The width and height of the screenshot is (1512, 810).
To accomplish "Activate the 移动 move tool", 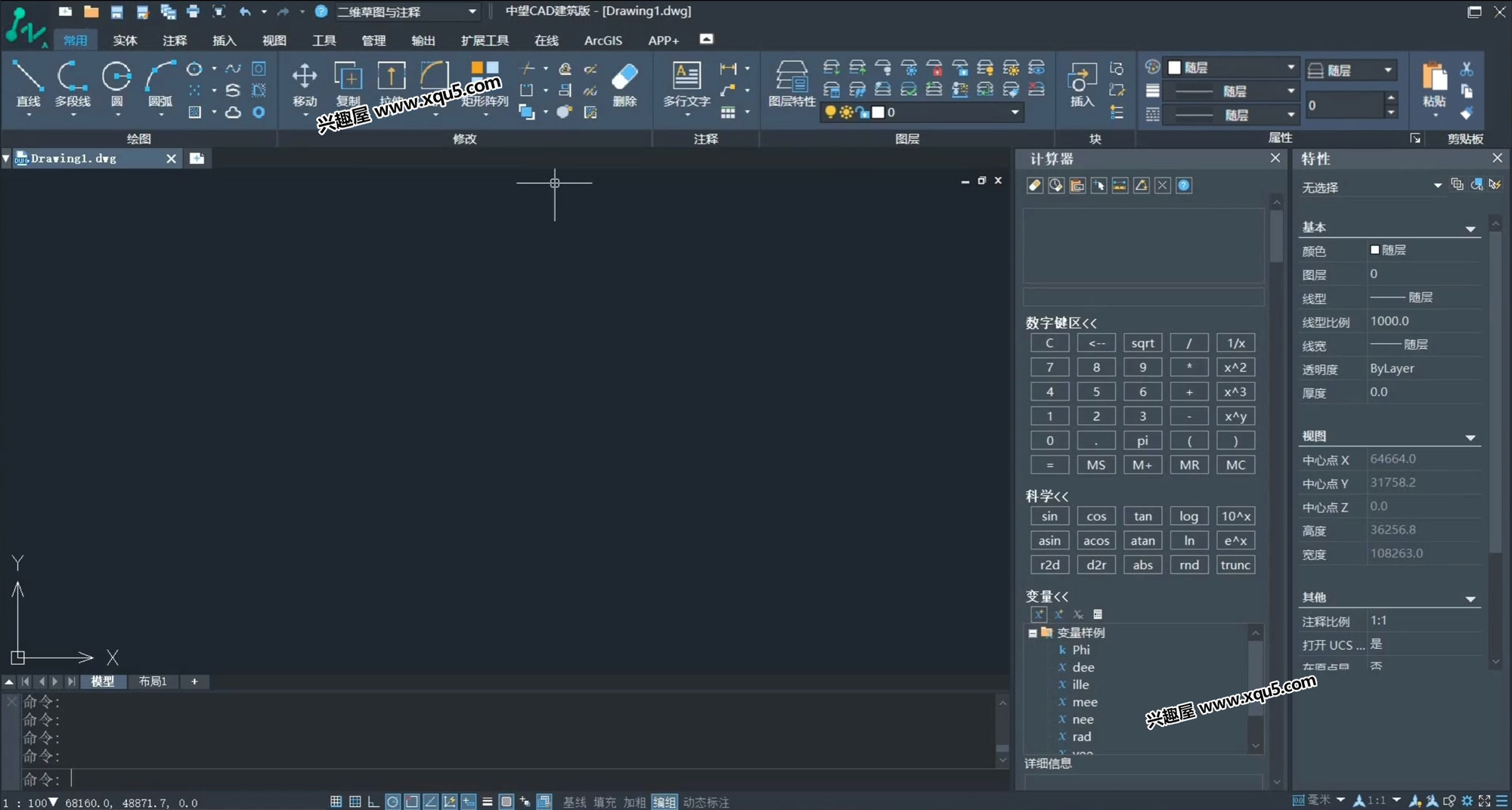I will coord(305,84).
